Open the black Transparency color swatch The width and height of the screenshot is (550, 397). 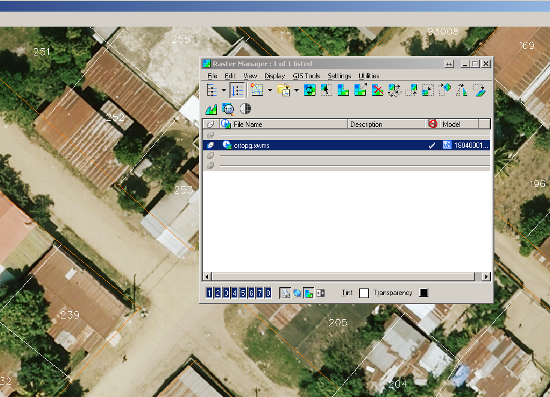[x=424, y=292]
